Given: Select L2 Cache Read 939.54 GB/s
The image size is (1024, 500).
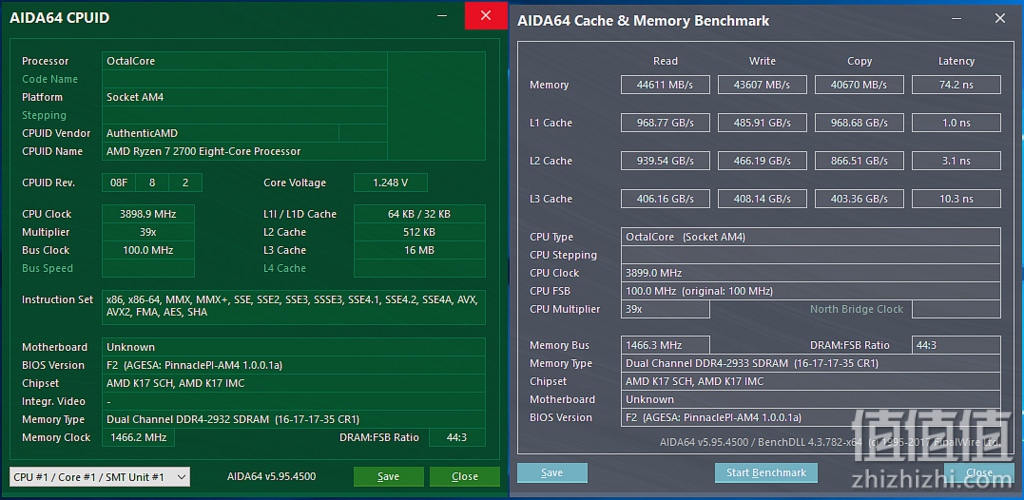Looking at the screenshot, I should coord(665,161).
